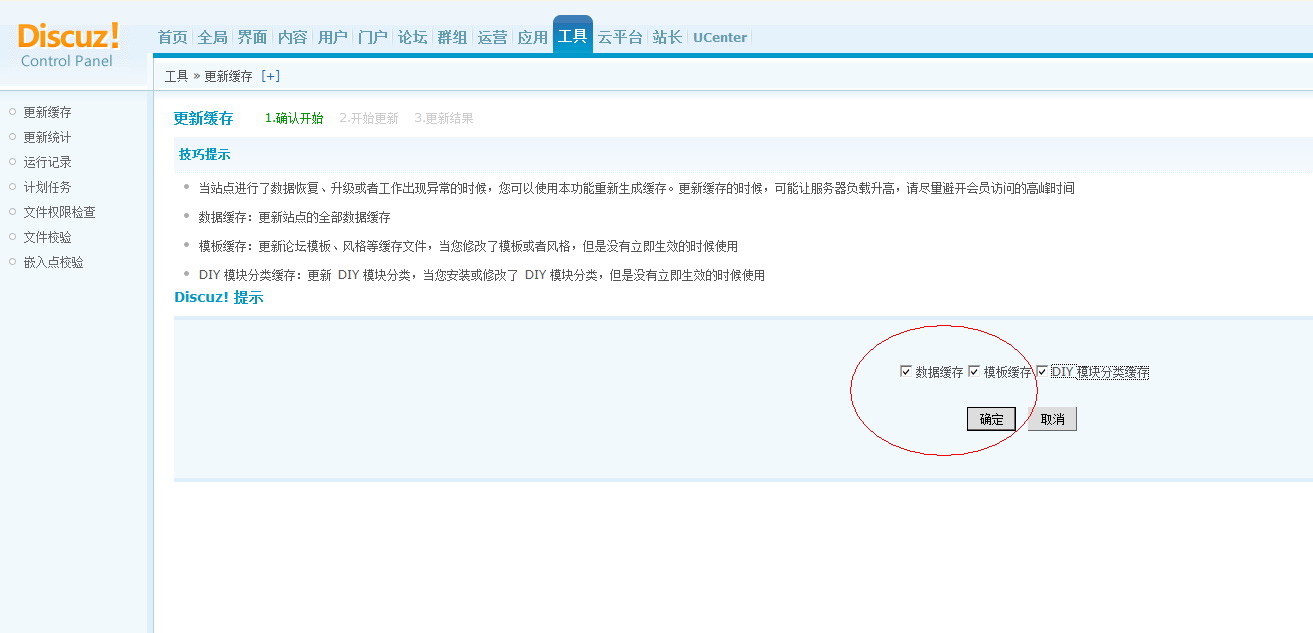Click the 2.开始更新 step label
The height and width of the screenshot is (633, 1313).
[369, 118]
